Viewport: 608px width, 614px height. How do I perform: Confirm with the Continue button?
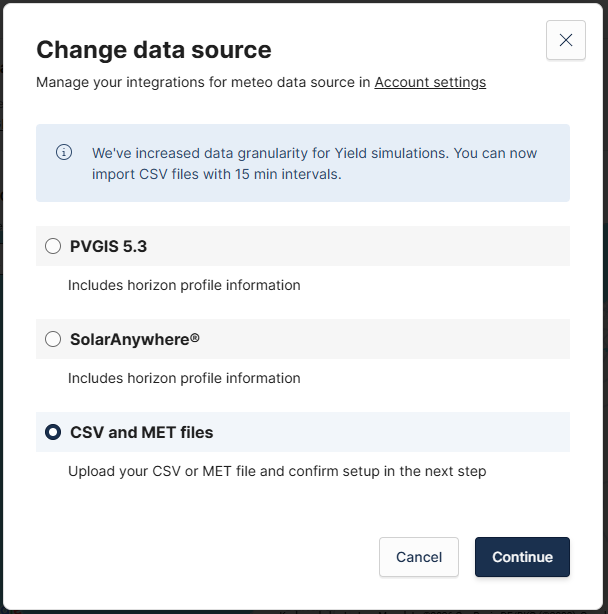point(522,557)
